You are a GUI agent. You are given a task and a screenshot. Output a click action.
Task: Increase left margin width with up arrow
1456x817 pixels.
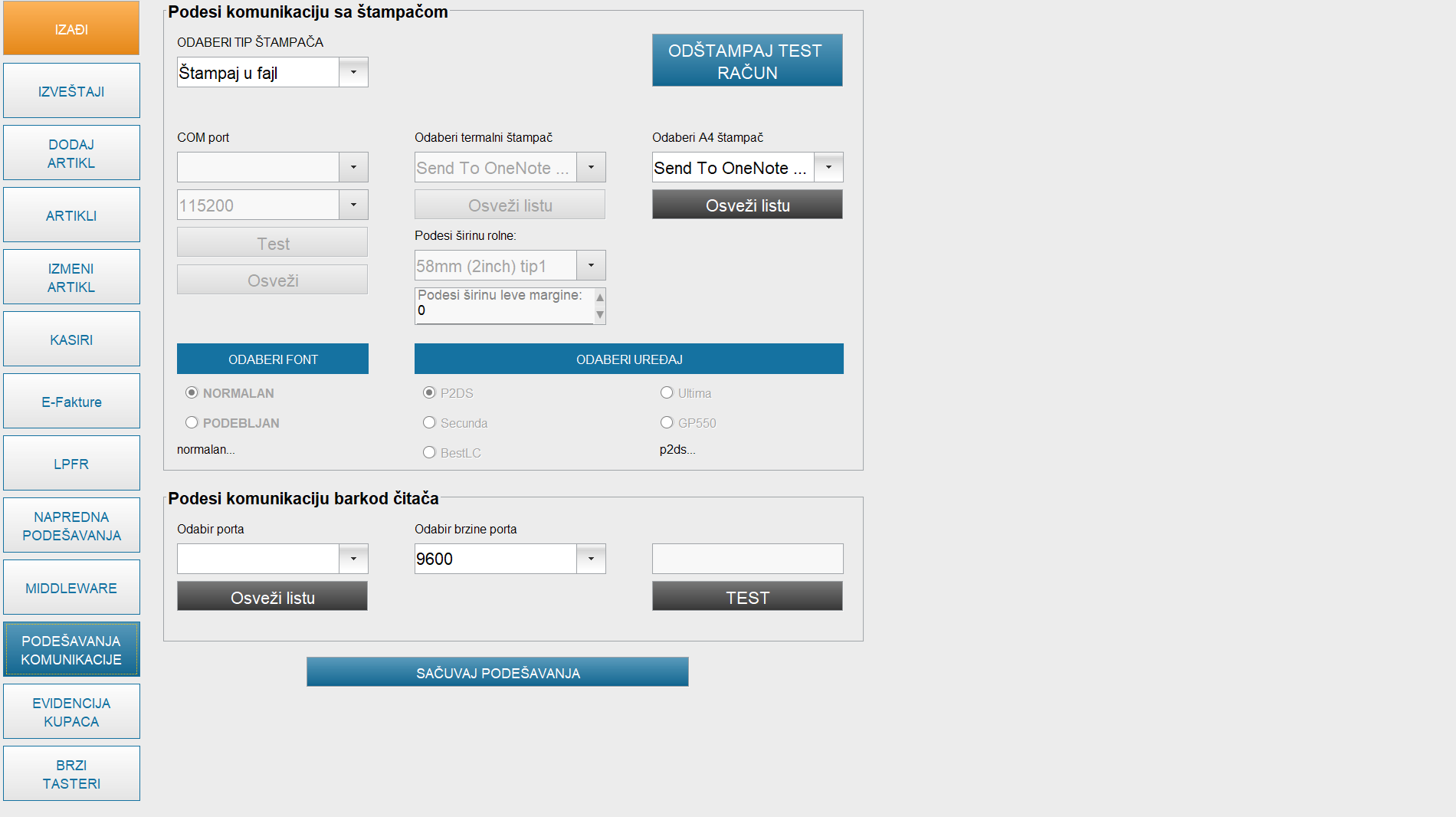[600, 297]
